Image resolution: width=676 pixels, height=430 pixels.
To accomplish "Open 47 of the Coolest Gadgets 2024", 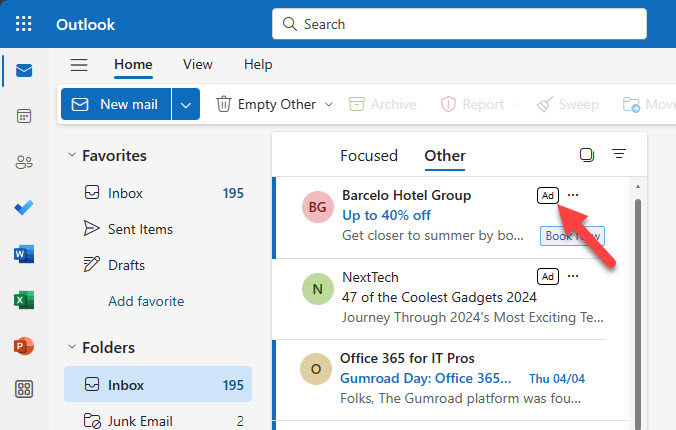I will [451, 299].
